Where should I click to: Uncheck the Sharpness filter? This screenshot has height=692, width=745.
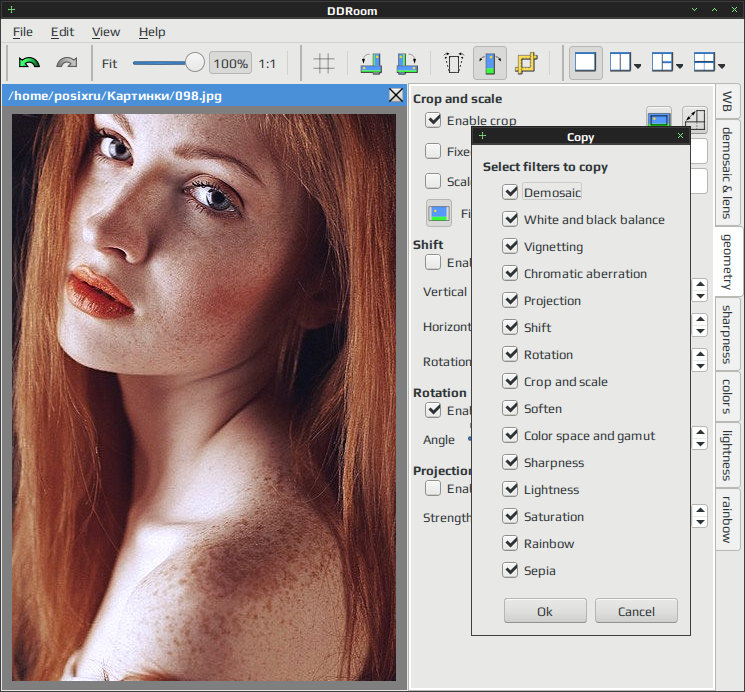point(510,462)
